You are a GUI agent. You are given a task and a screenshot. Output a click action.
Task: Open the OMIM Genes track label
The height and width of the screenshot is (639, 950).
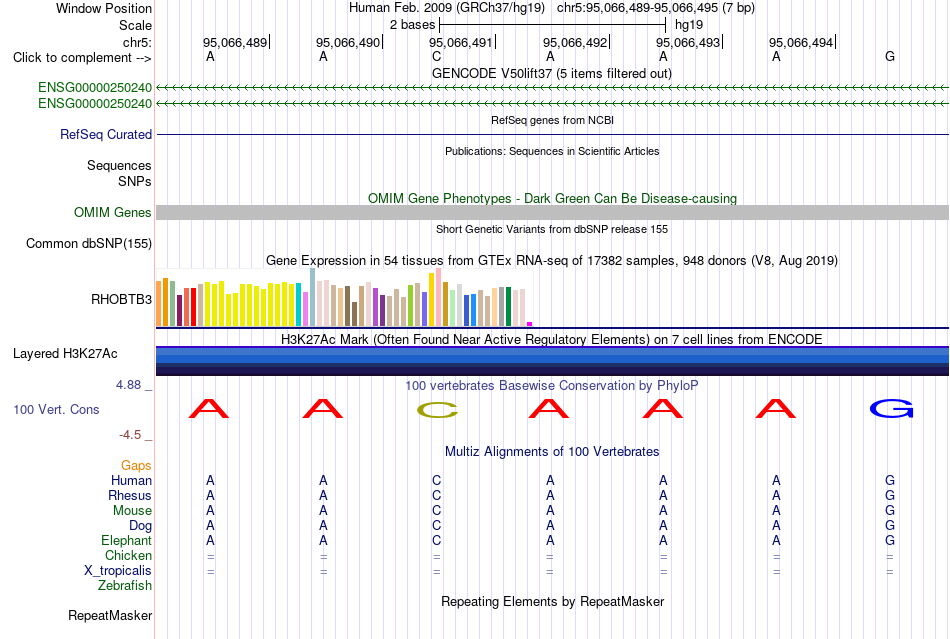(x=112, y=213)
